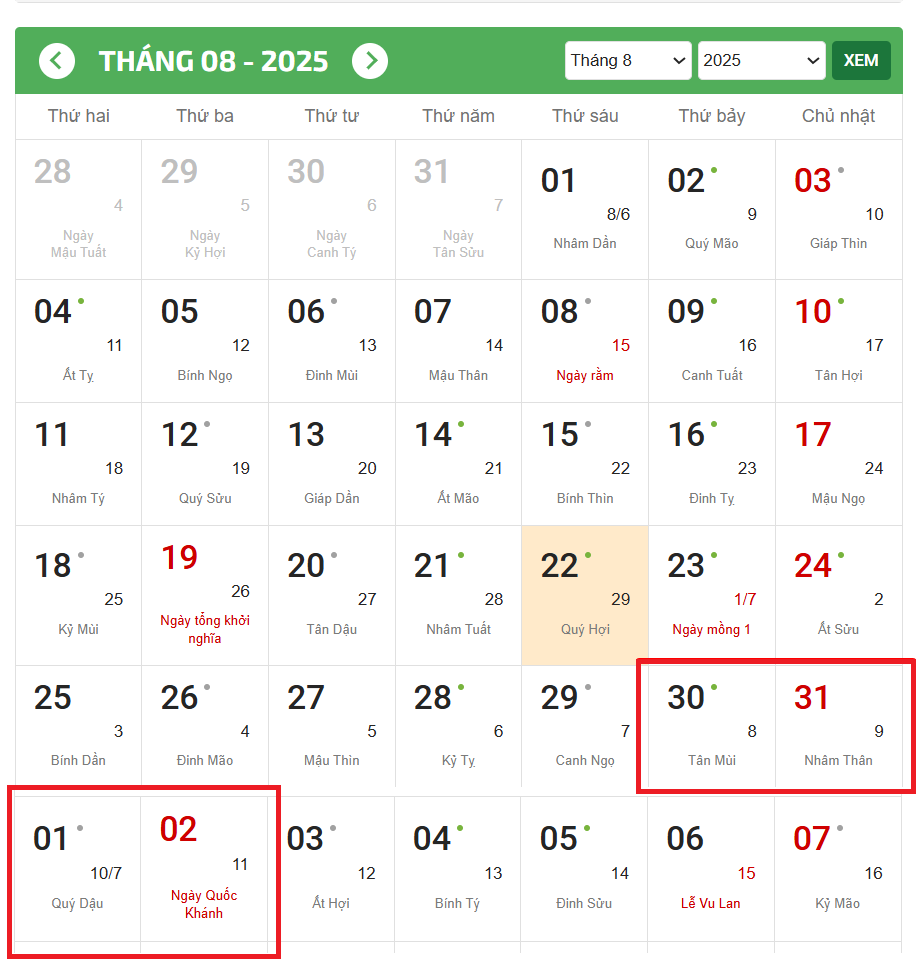Open 06 Lễ Vu Lan date
Screen dimensions: 922x976
click(x=711, y=868)
